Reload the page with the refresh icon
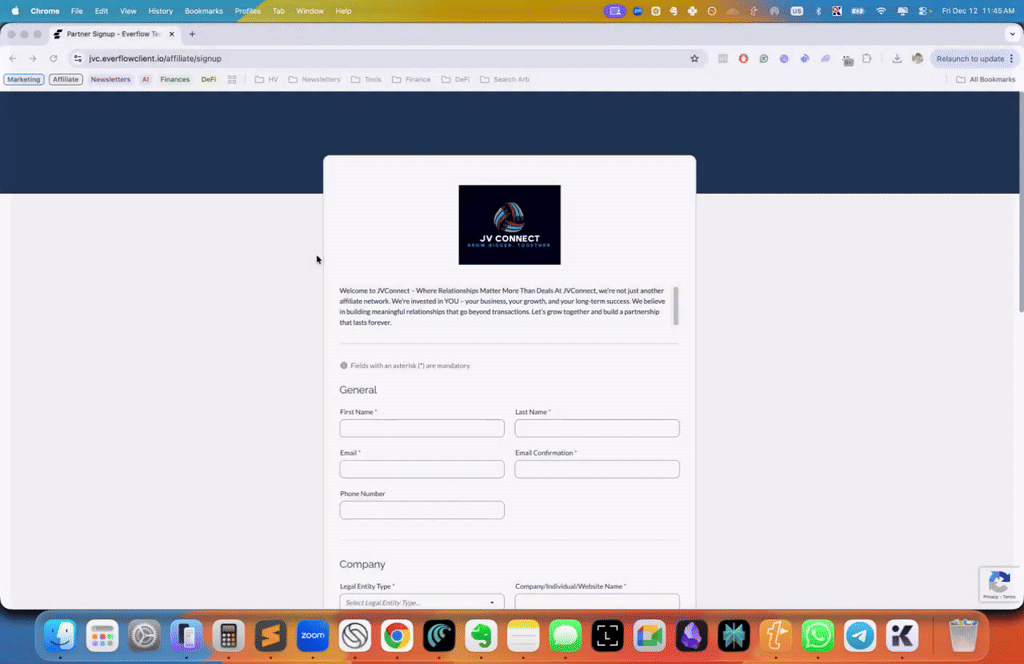This screenshot has height=664, width=1024. 53,58
